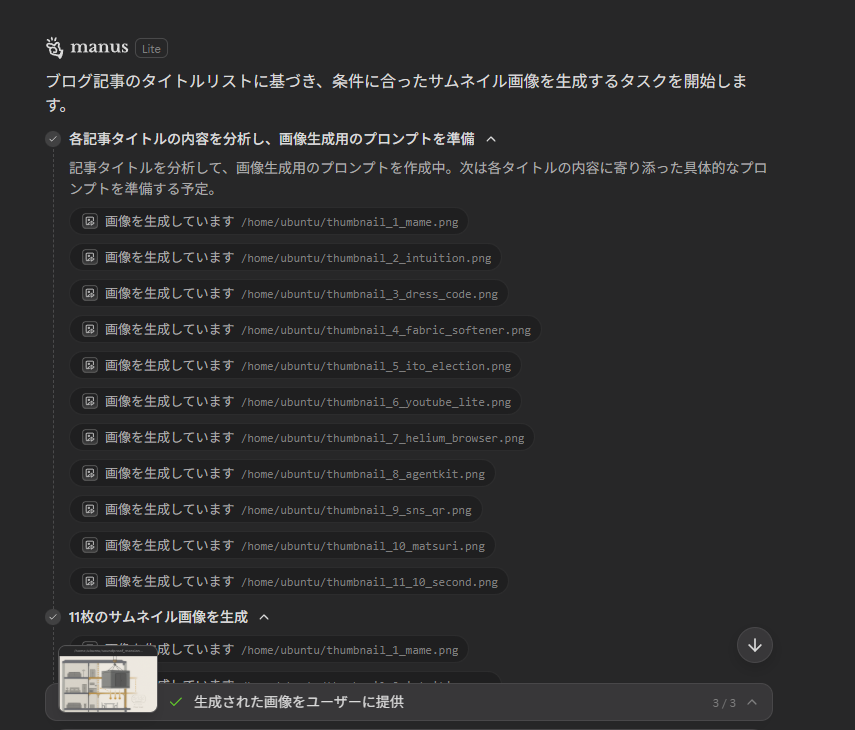
Task: Click the image icon on thumbnail_1_mame.png item
Action: (x=90, y=221)
